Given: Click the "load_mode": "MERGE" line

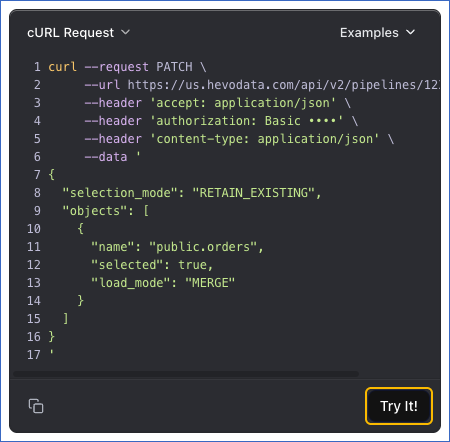Looking at the screenshot, I should 163,283.
